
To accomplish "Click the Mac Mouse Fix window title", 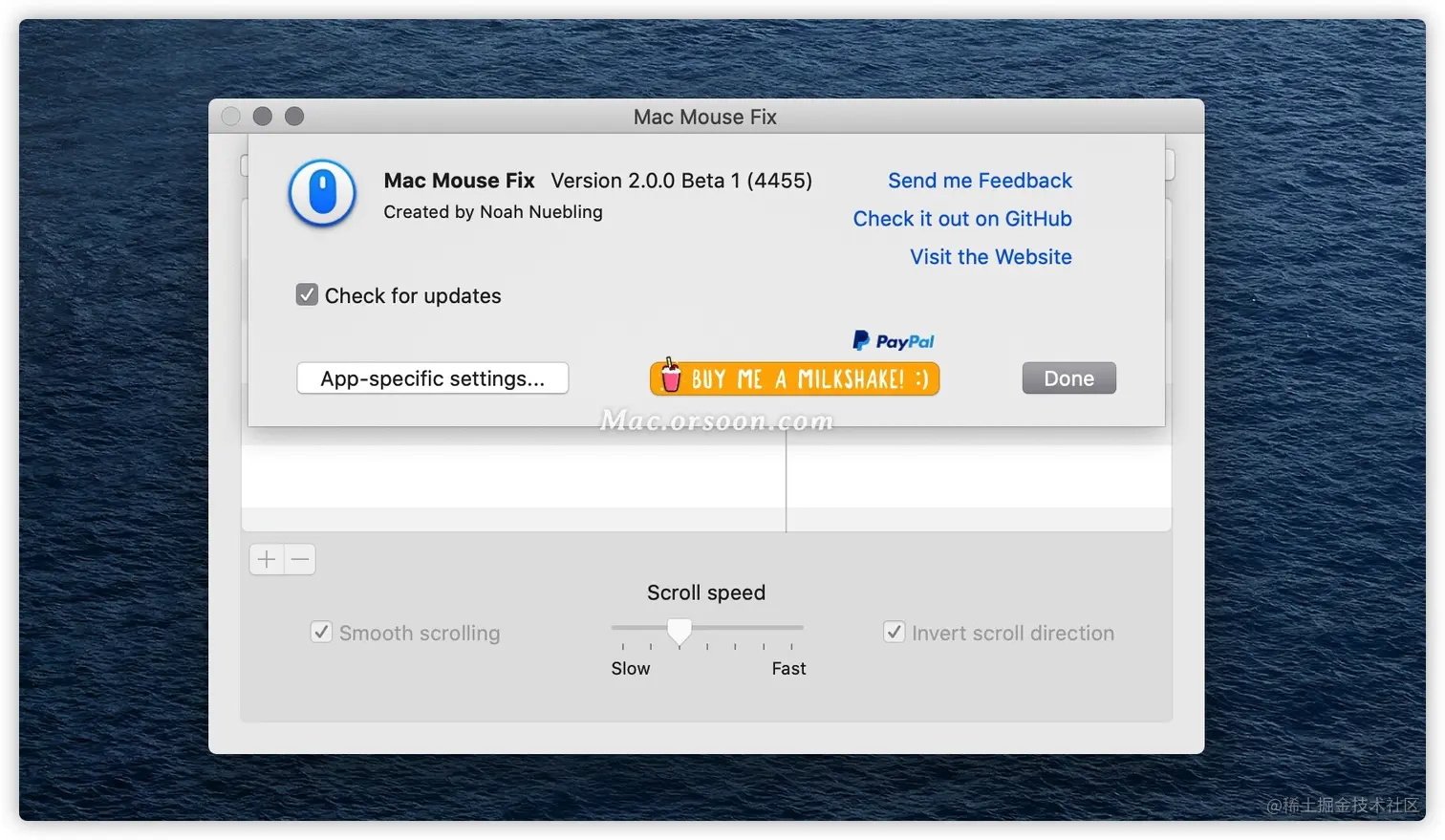I will coord(705,117).
